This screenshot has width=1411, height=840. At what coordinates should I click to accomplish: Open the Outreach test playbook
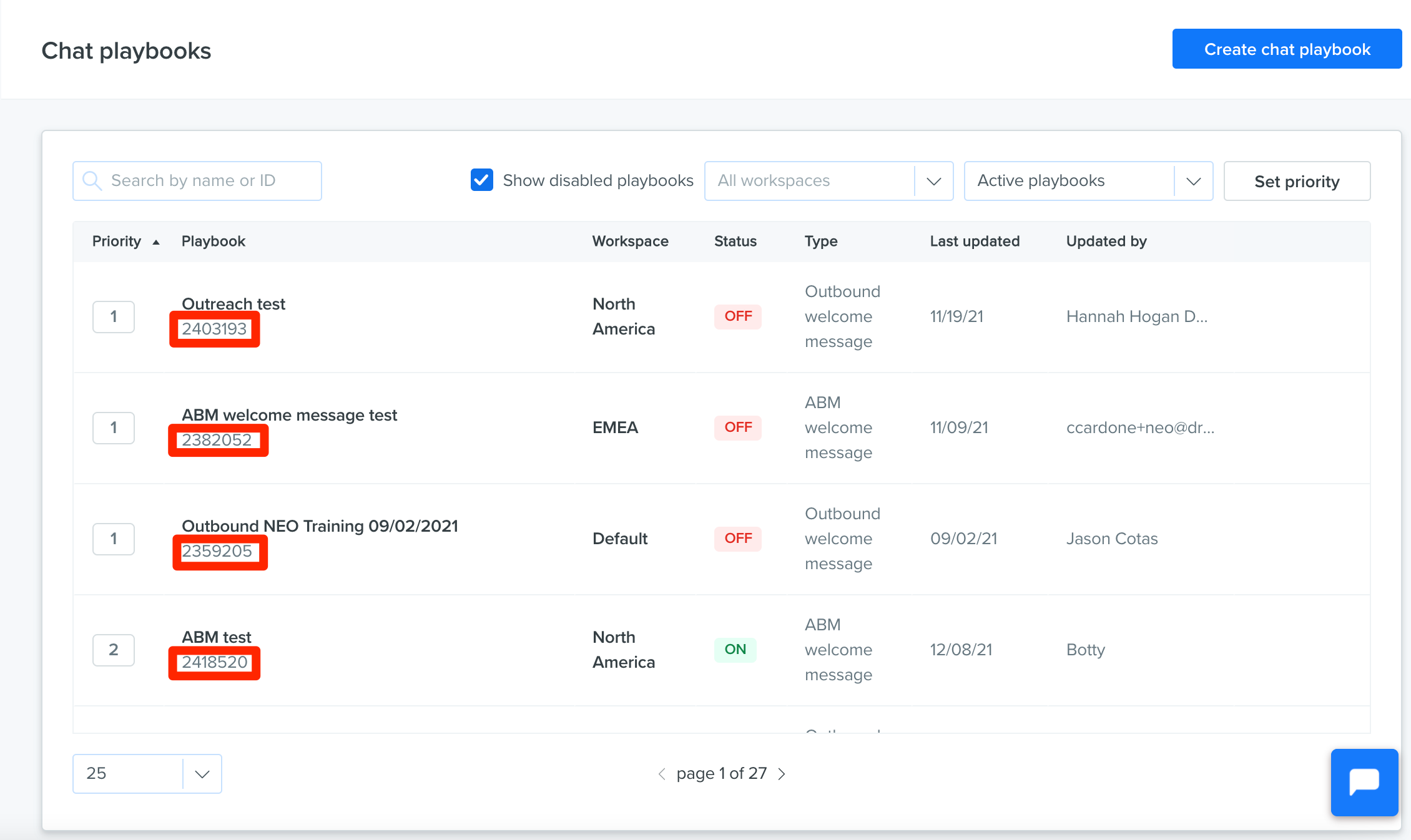(x=234, y=304)
